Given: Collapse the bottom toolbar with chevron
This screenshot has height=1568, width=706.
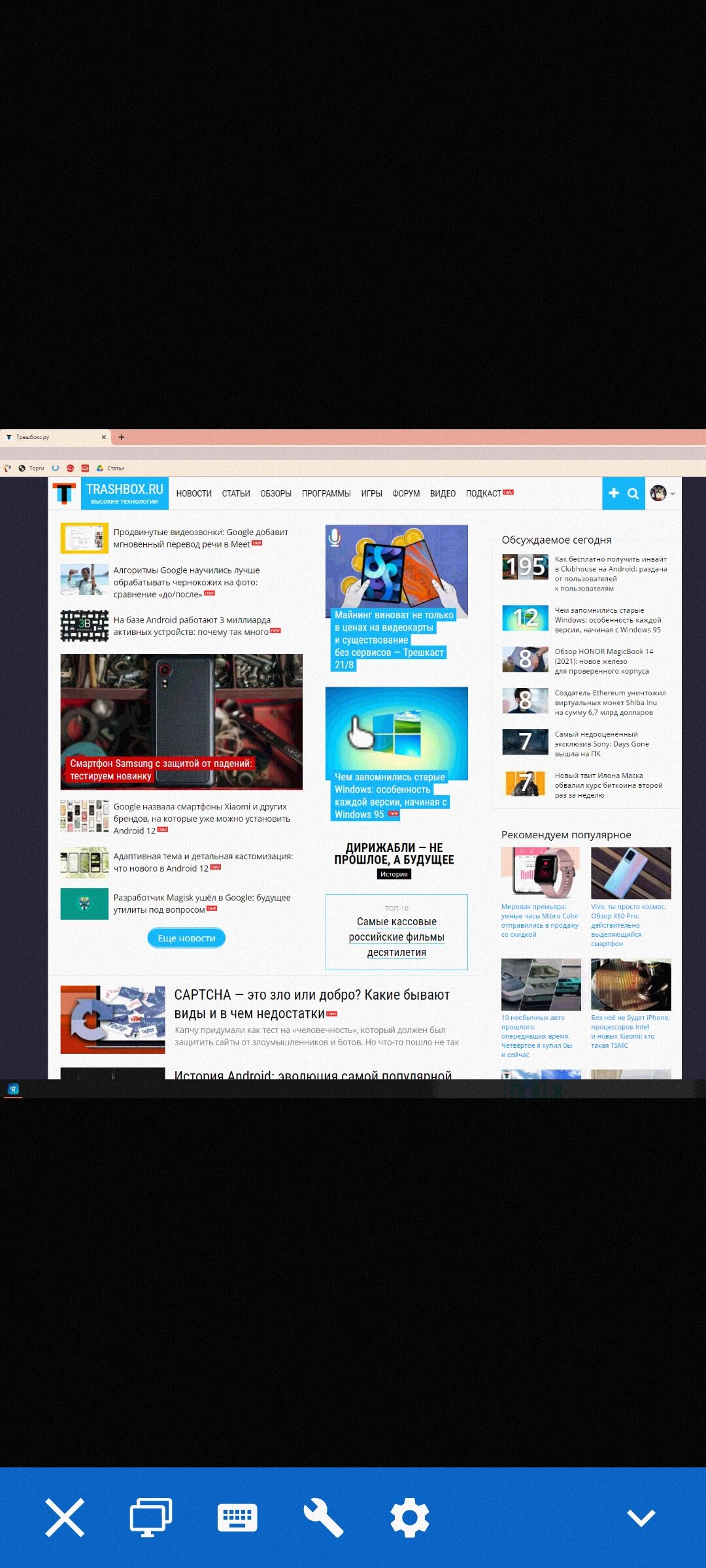Looking at the screenshot, I should click(641, 1518).
